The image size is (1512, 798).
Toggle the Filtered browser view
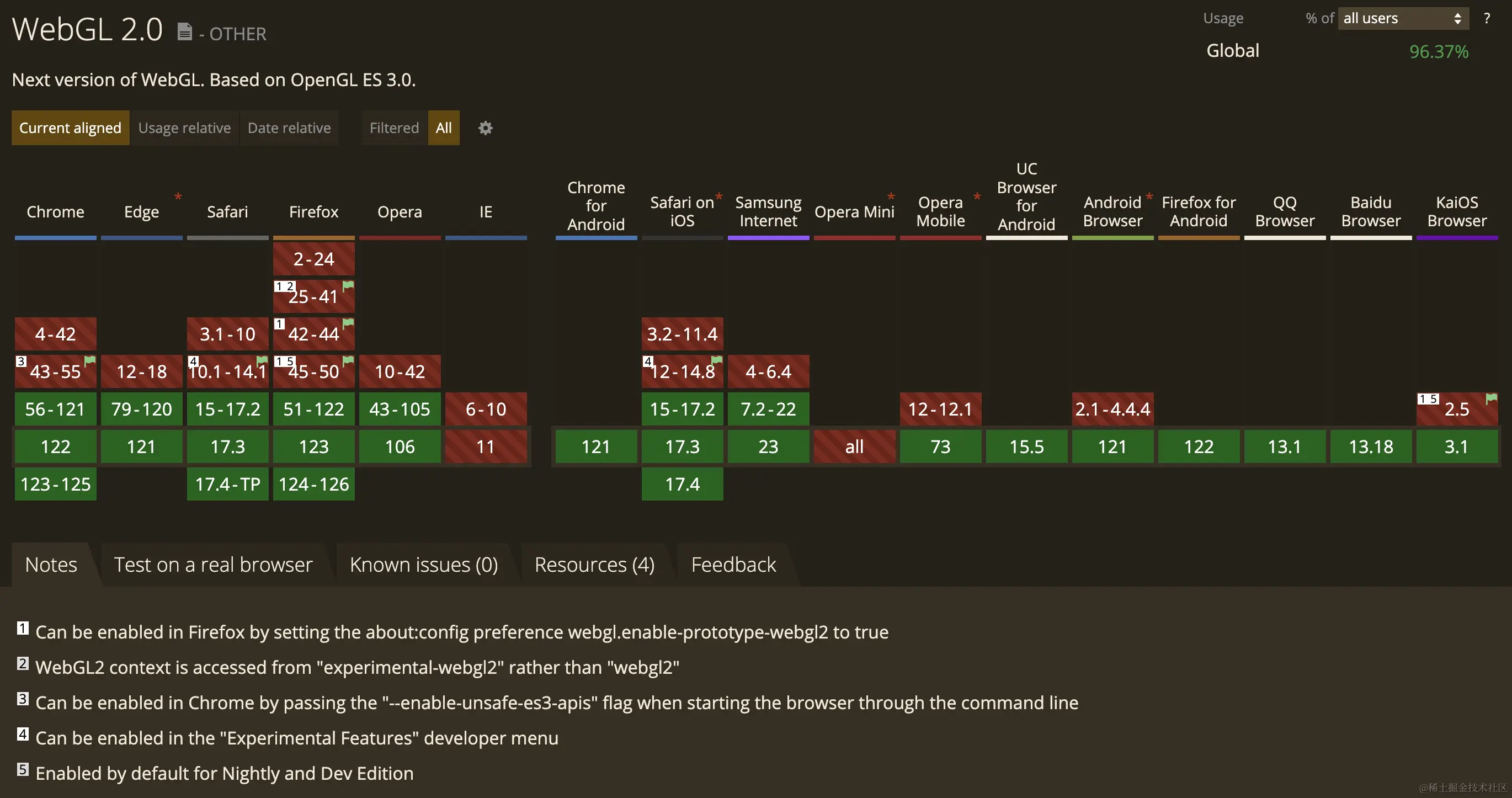(394, 128)
